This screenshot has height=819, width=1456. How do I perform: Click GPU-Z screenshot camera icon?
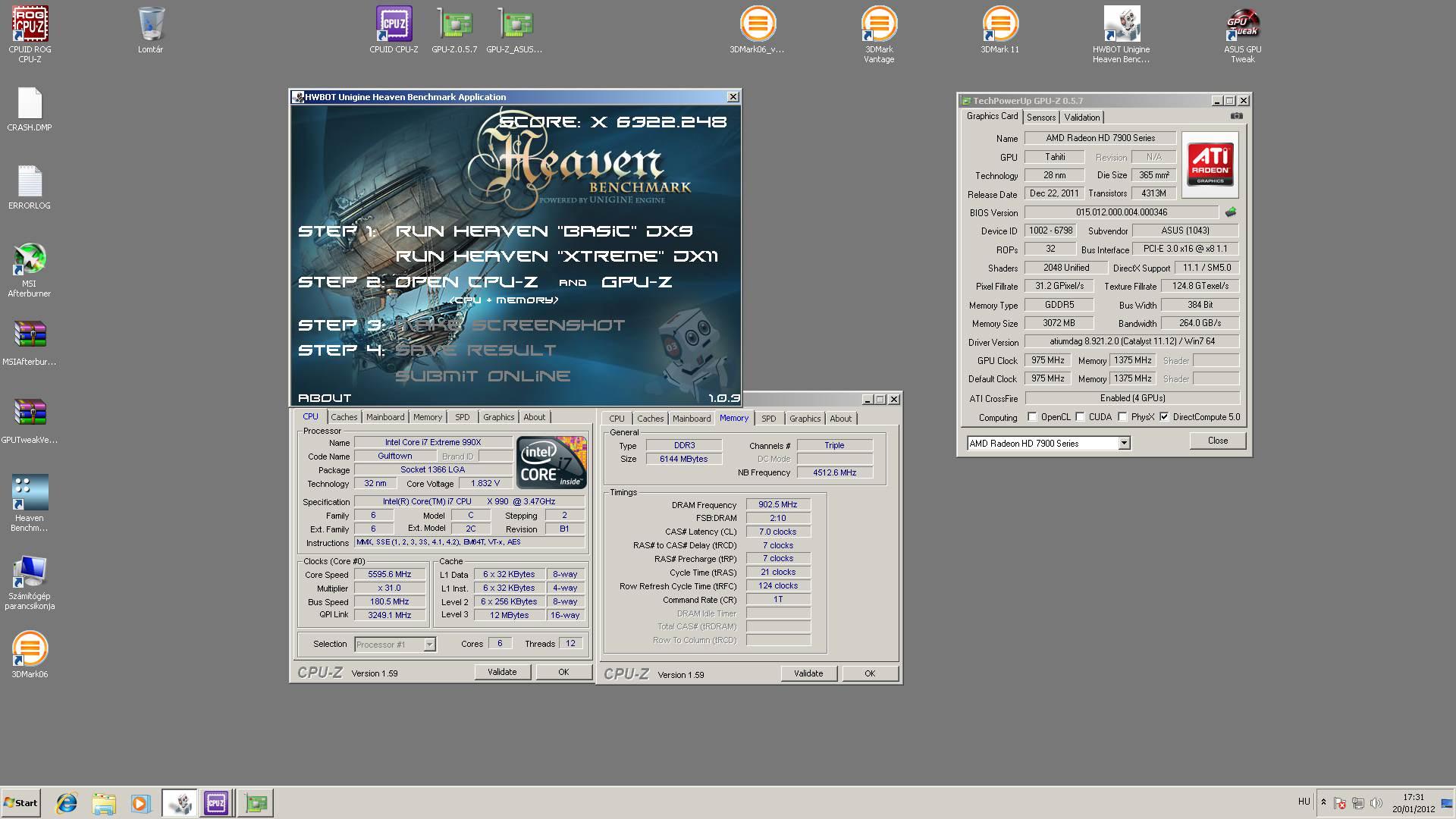1237,116
